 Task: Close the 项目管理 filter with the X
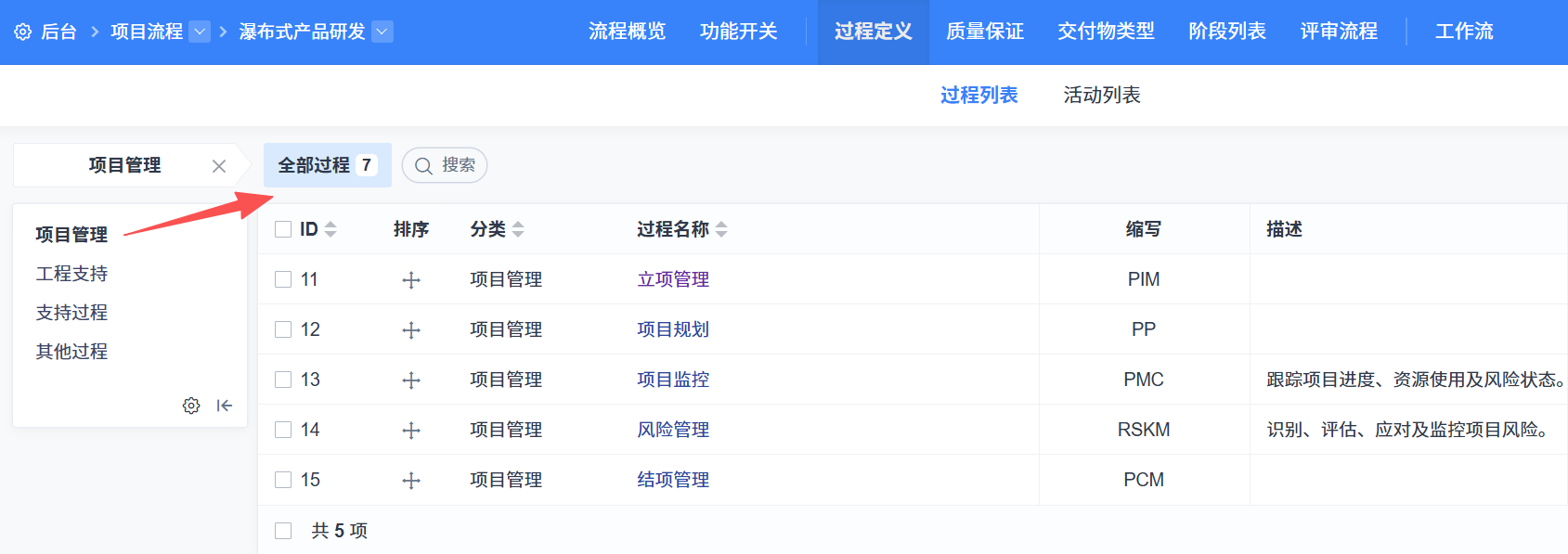219,166
